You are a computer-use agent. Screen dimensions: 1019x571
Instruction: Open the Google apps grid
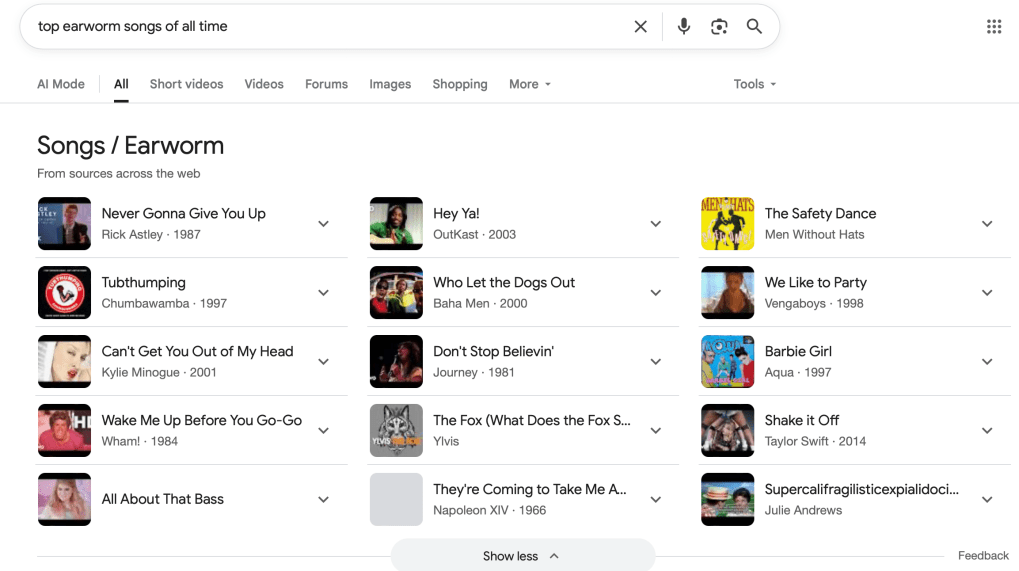point(994,27)
